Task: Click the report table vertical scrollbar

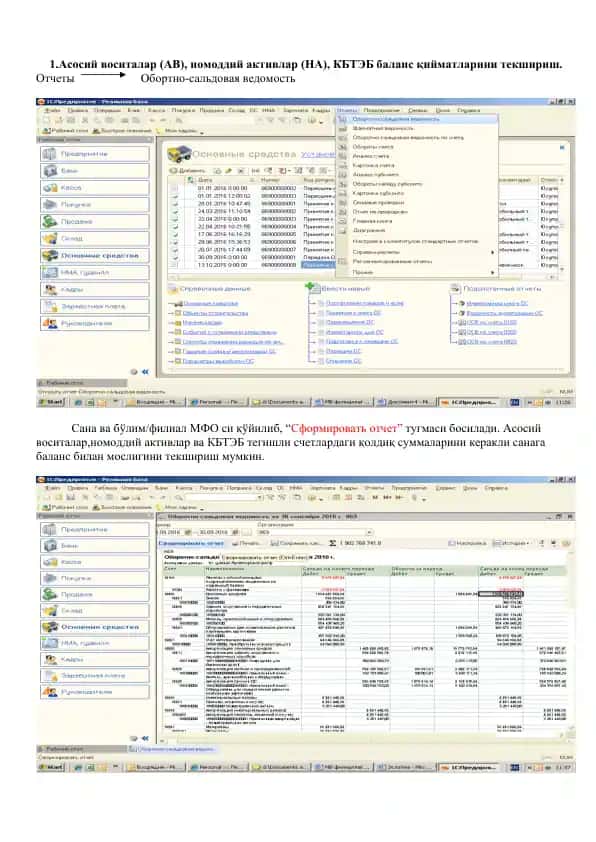Action: click(570, 644)
